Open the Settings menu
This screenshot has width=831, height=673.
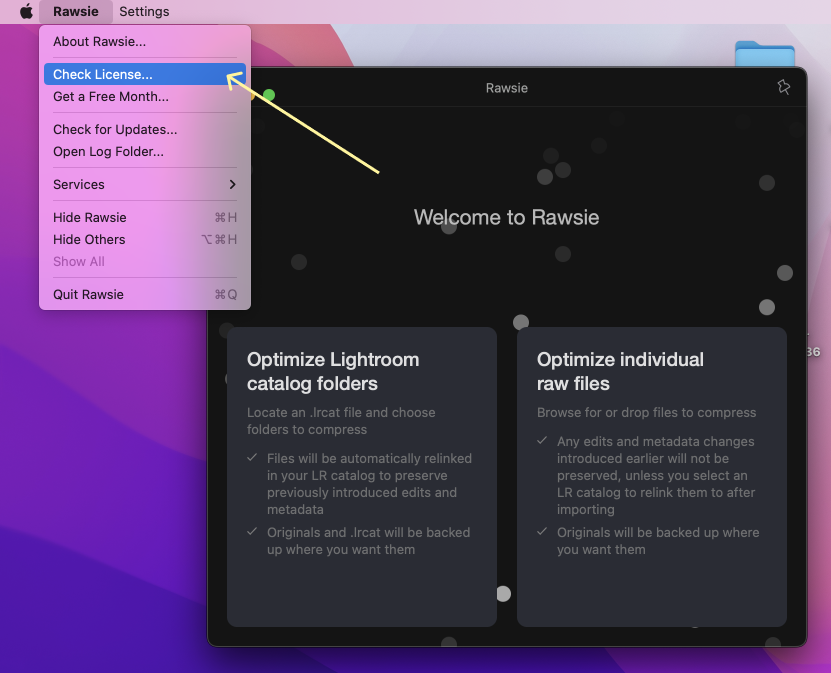pos(144,11)
